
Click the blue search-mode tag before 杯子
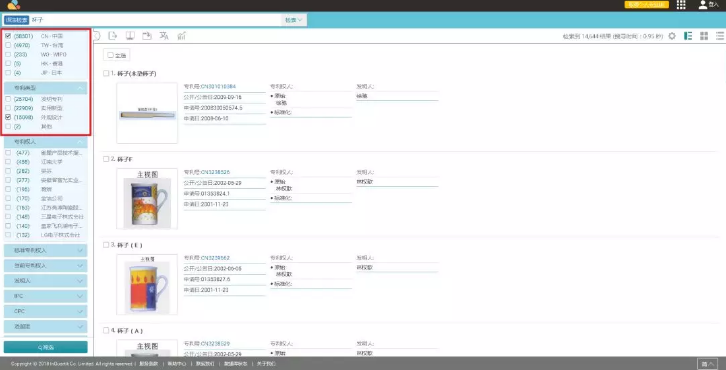click(16, 20)
